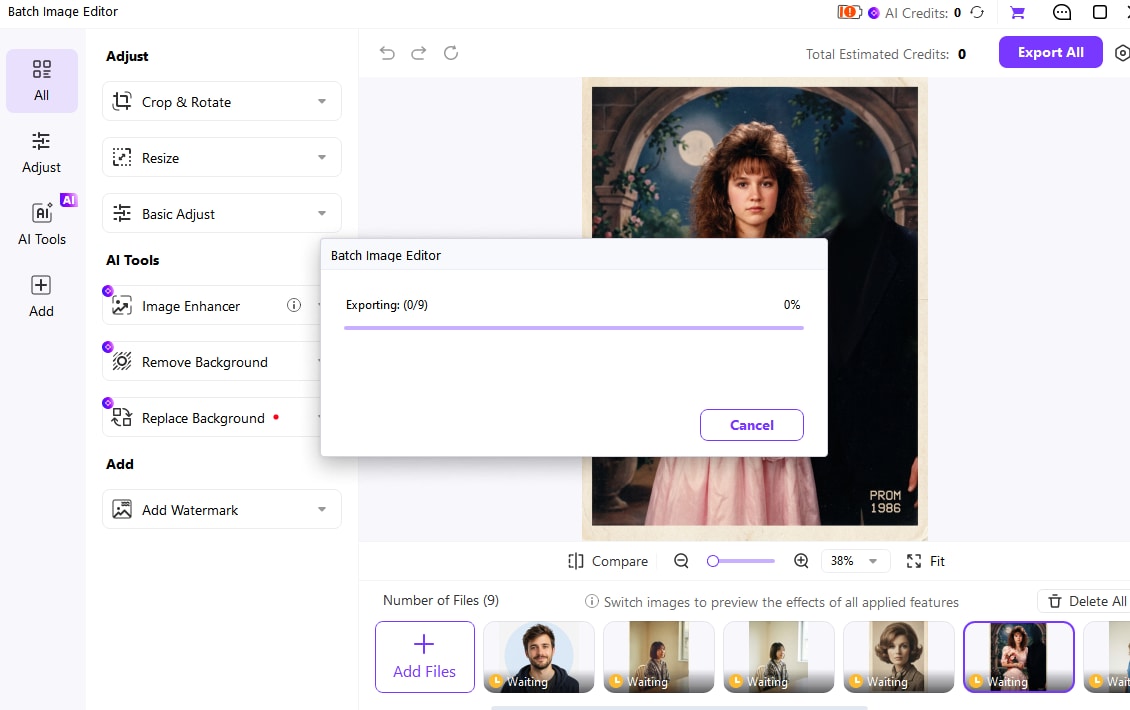Click the AI Credits purple coin icon
The image size is (1130, 710).
pyautogui.click(x=873, y=13)
